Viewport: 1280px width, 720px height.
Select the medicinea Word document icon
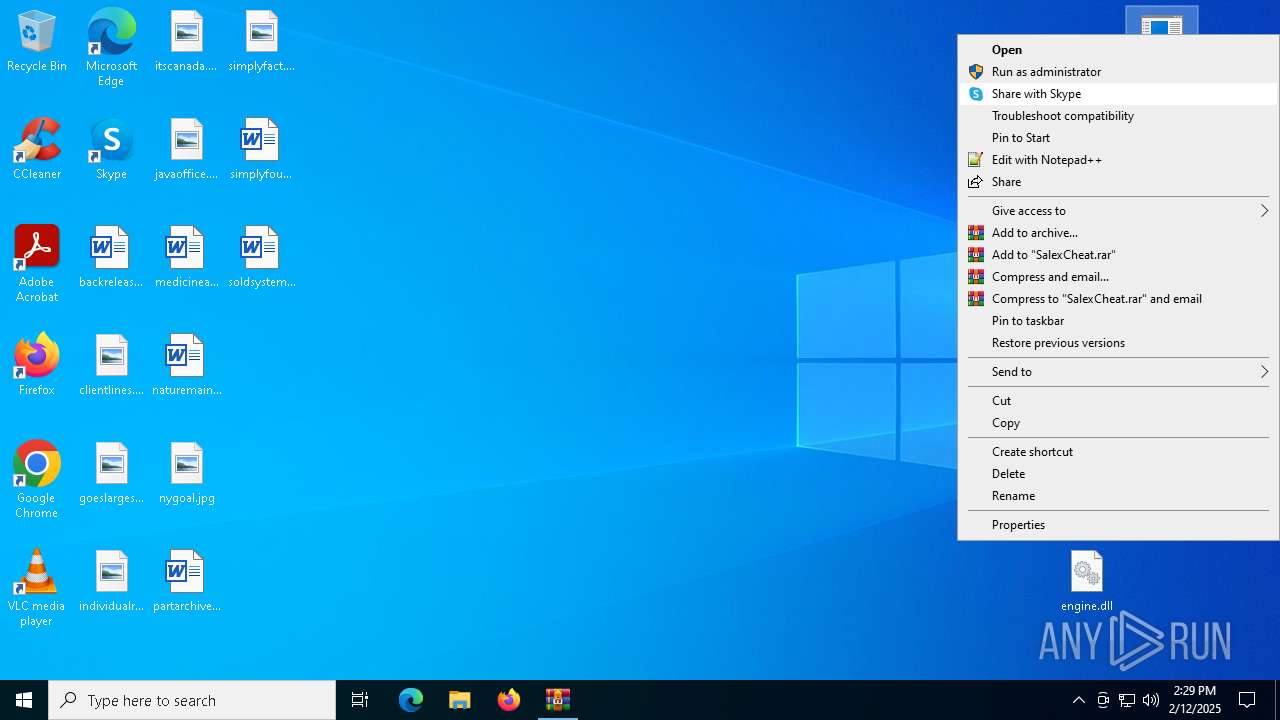186,257
